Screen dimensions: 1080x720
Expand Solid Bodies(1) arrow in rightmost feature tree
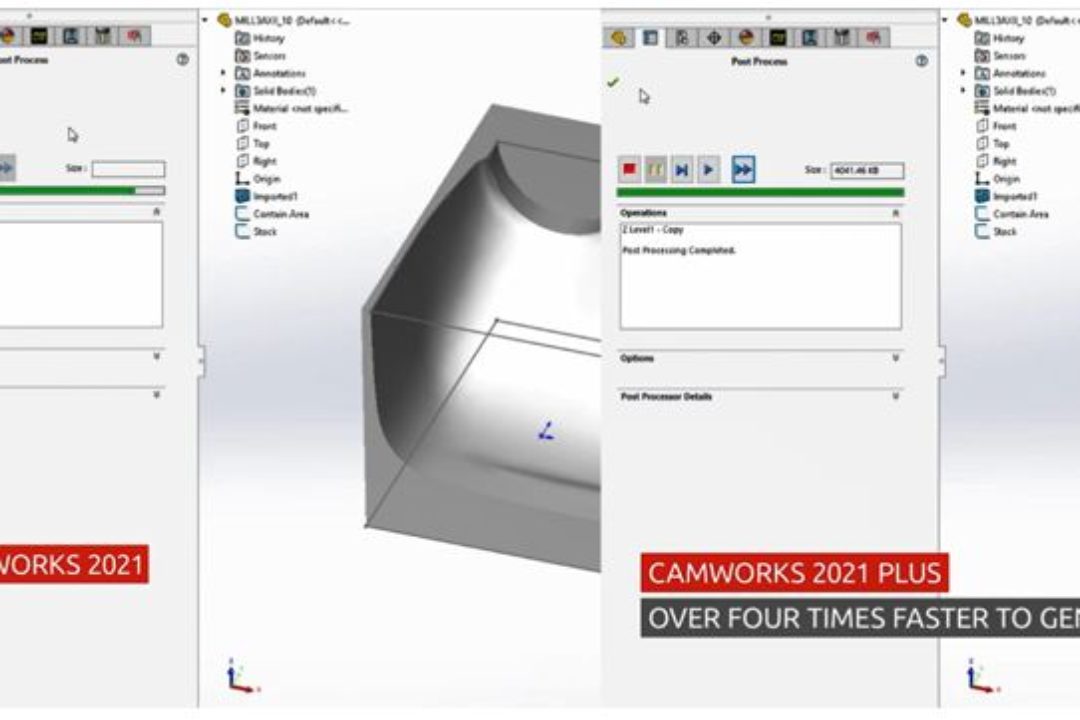coord(962,90)
